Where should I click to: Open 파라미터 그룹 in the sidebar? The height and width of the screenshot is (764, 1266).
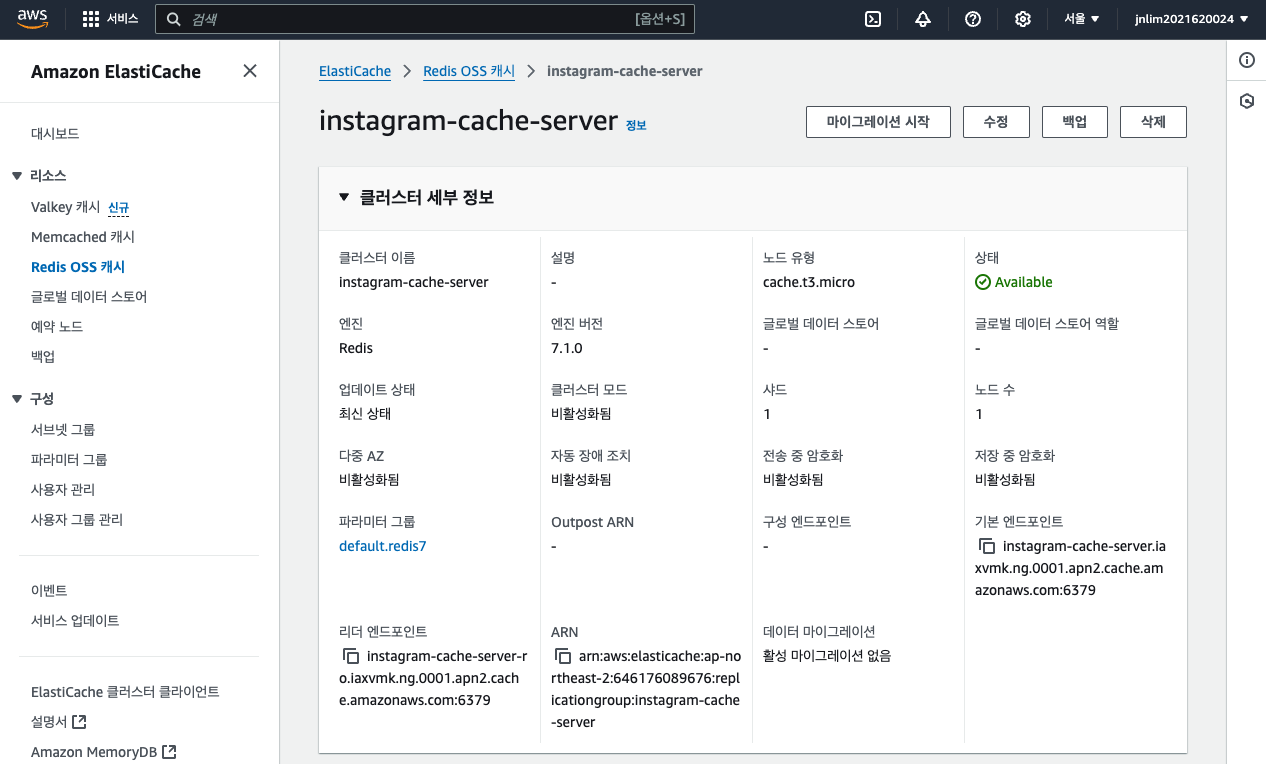69,460
